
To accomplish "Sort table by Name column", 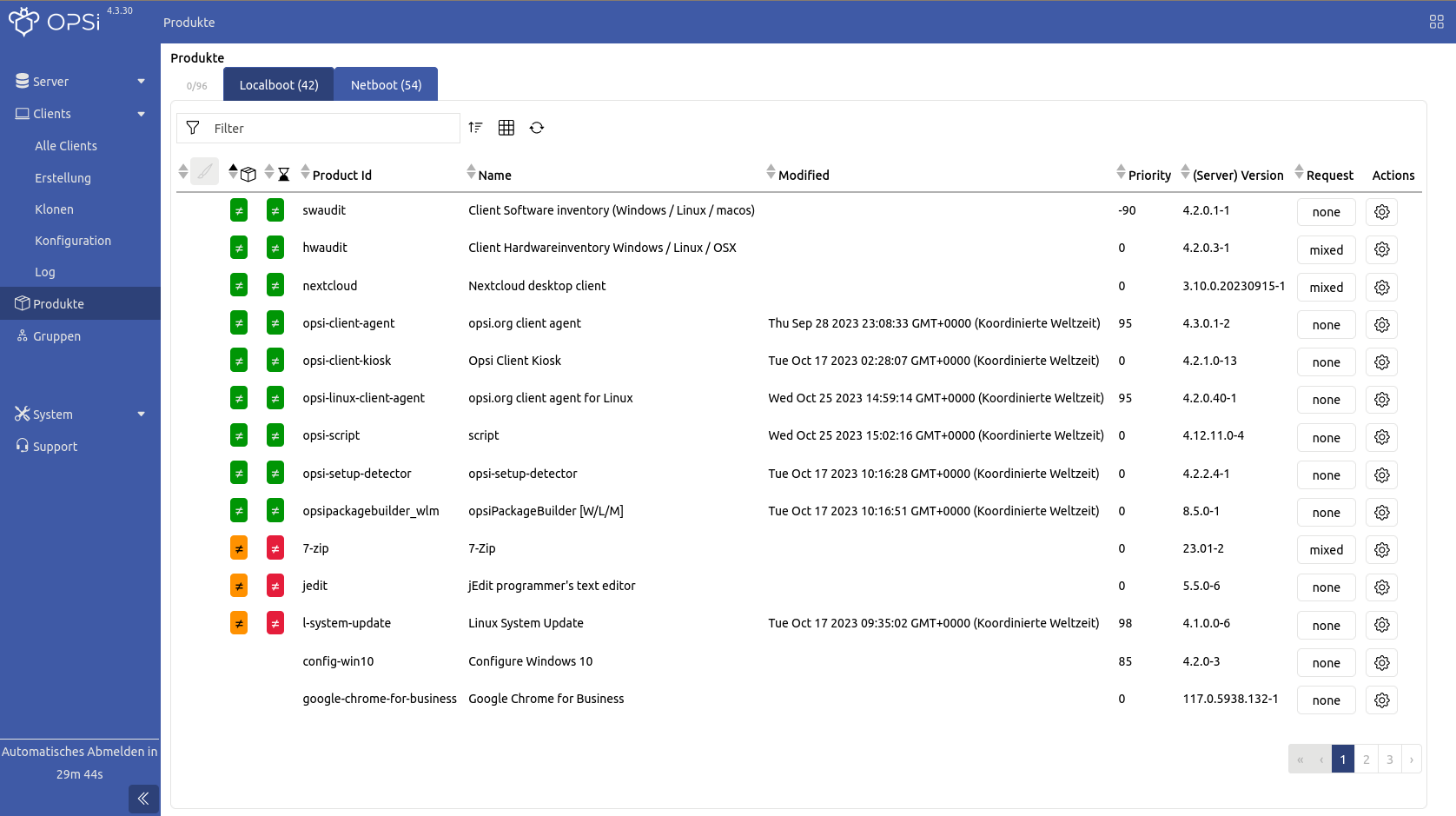I will (489, 175).
